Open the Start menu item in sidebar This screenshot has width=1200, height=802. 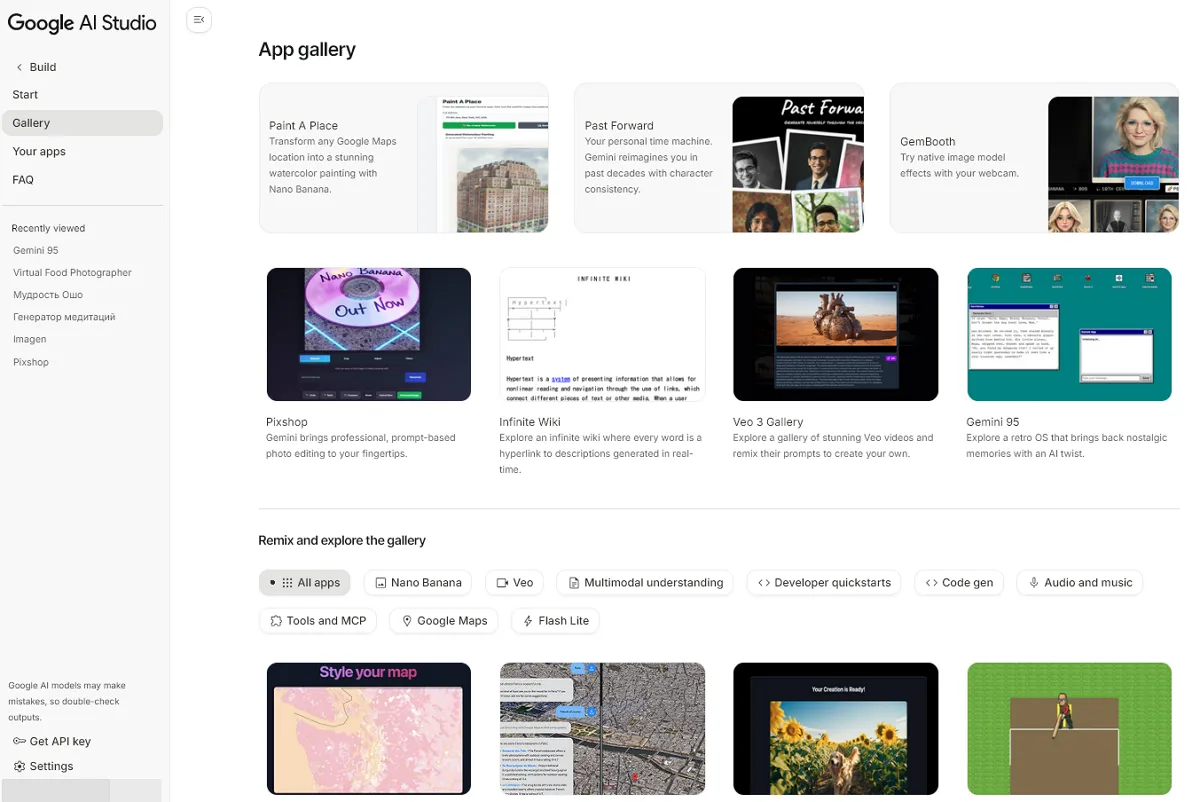coord(26,95)
